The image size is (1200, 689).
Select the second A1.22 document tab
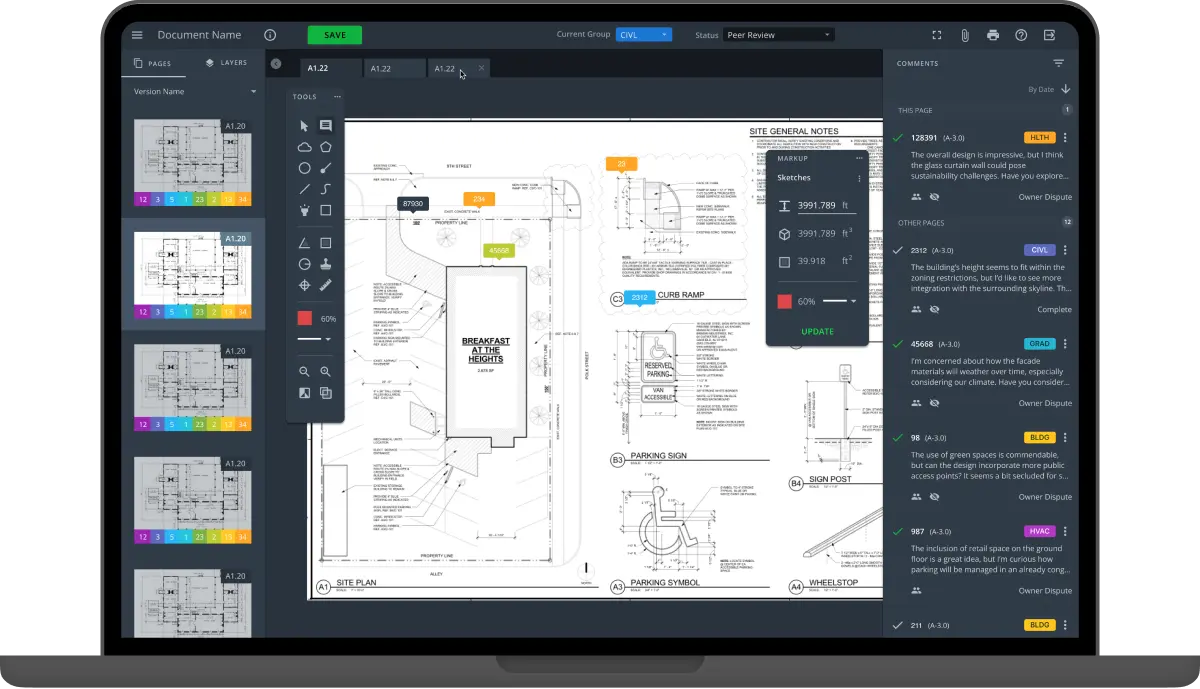tap(393, 68)
